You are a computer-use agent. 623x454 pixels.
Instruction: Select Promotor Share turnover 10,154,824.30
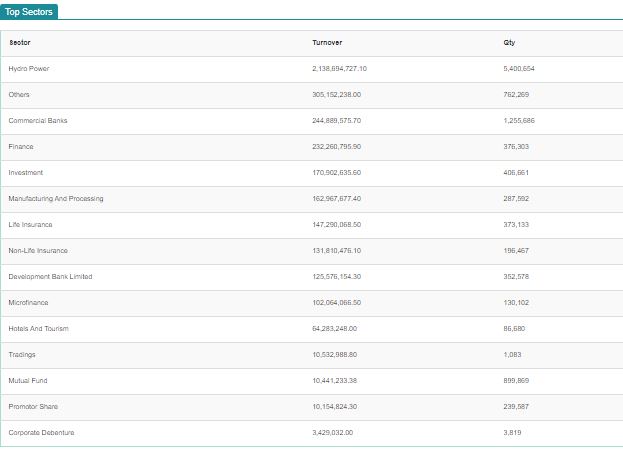point(335,406)
